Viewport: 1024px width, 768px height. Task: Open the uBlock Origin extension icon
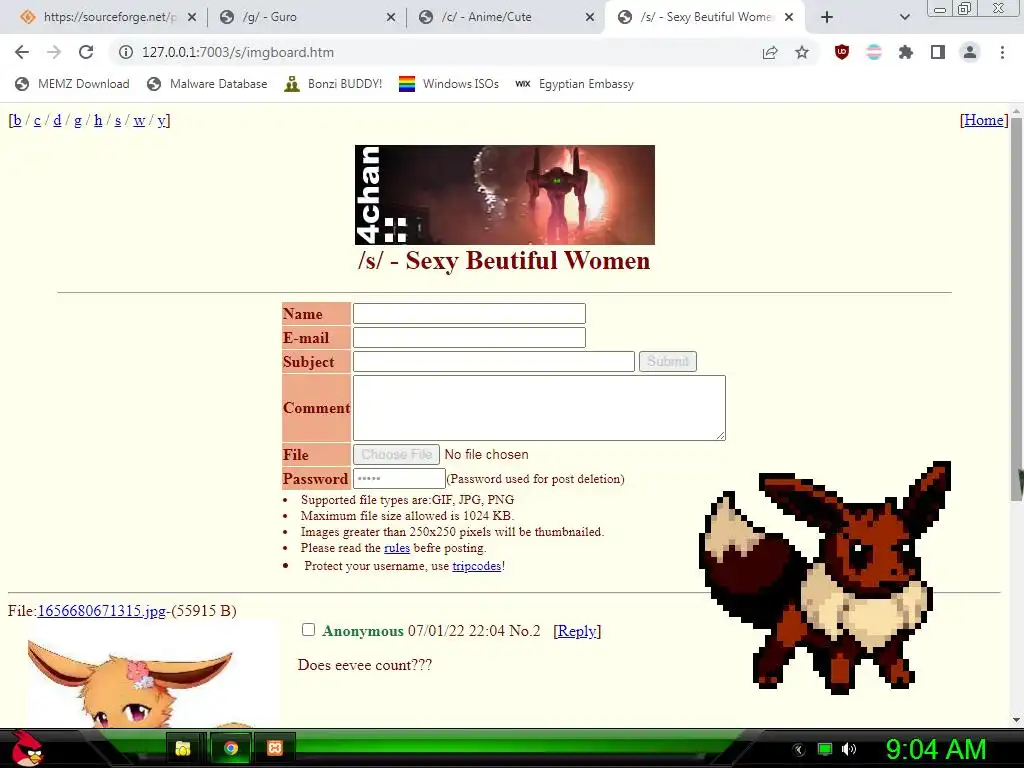[x=842, y=52]
